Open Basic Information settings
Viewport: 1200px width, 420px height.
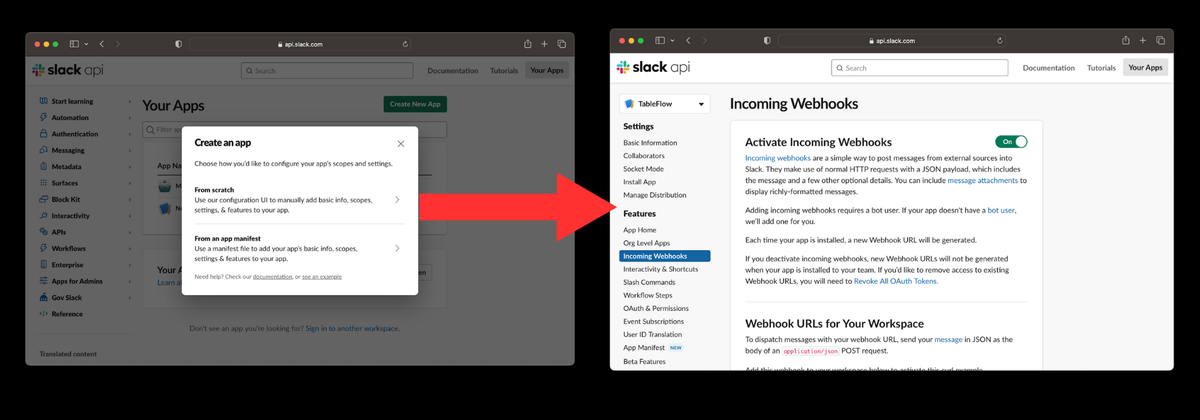[650, 143]
